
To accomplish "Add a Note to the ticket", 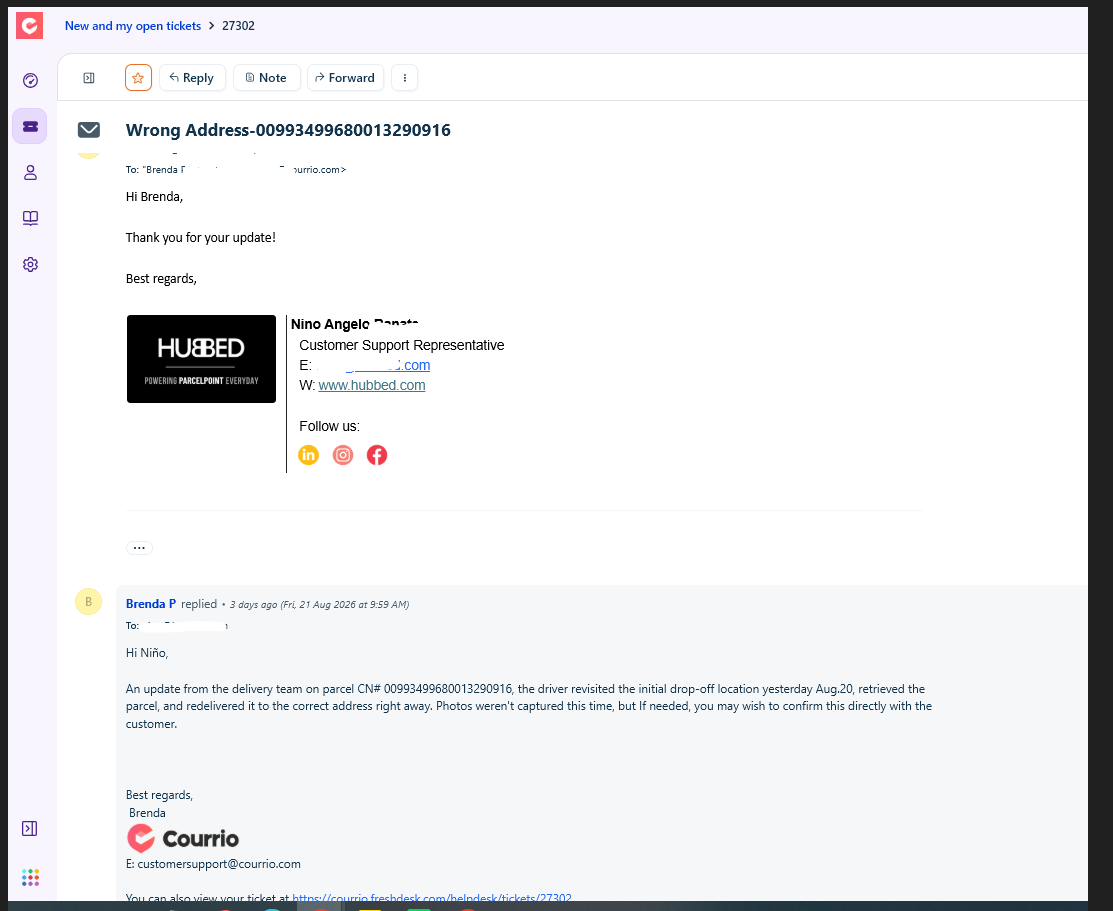I will (266, 78).
